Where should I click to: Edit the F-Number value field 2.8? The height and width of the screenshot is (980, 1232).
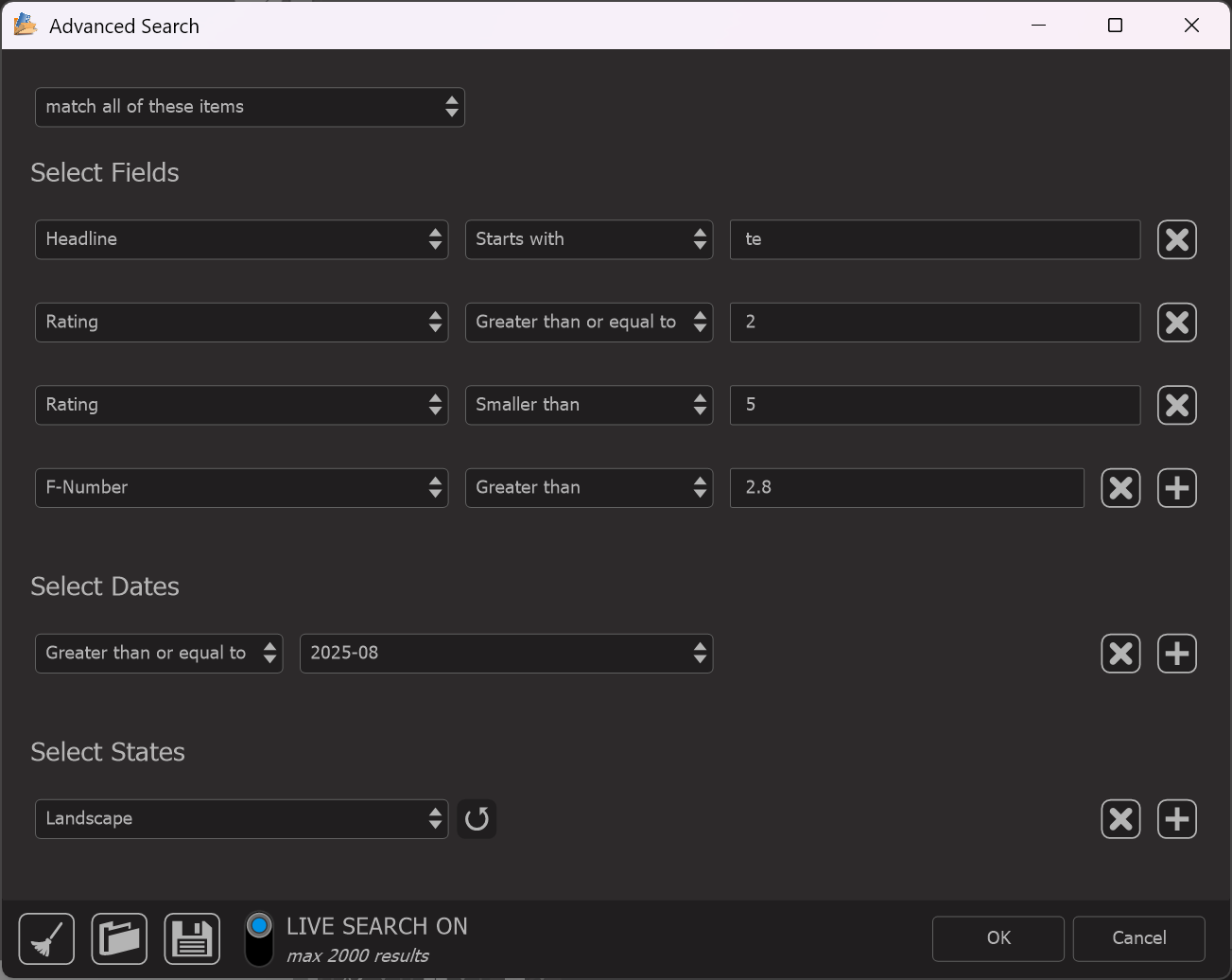click(x=907, y=488)
